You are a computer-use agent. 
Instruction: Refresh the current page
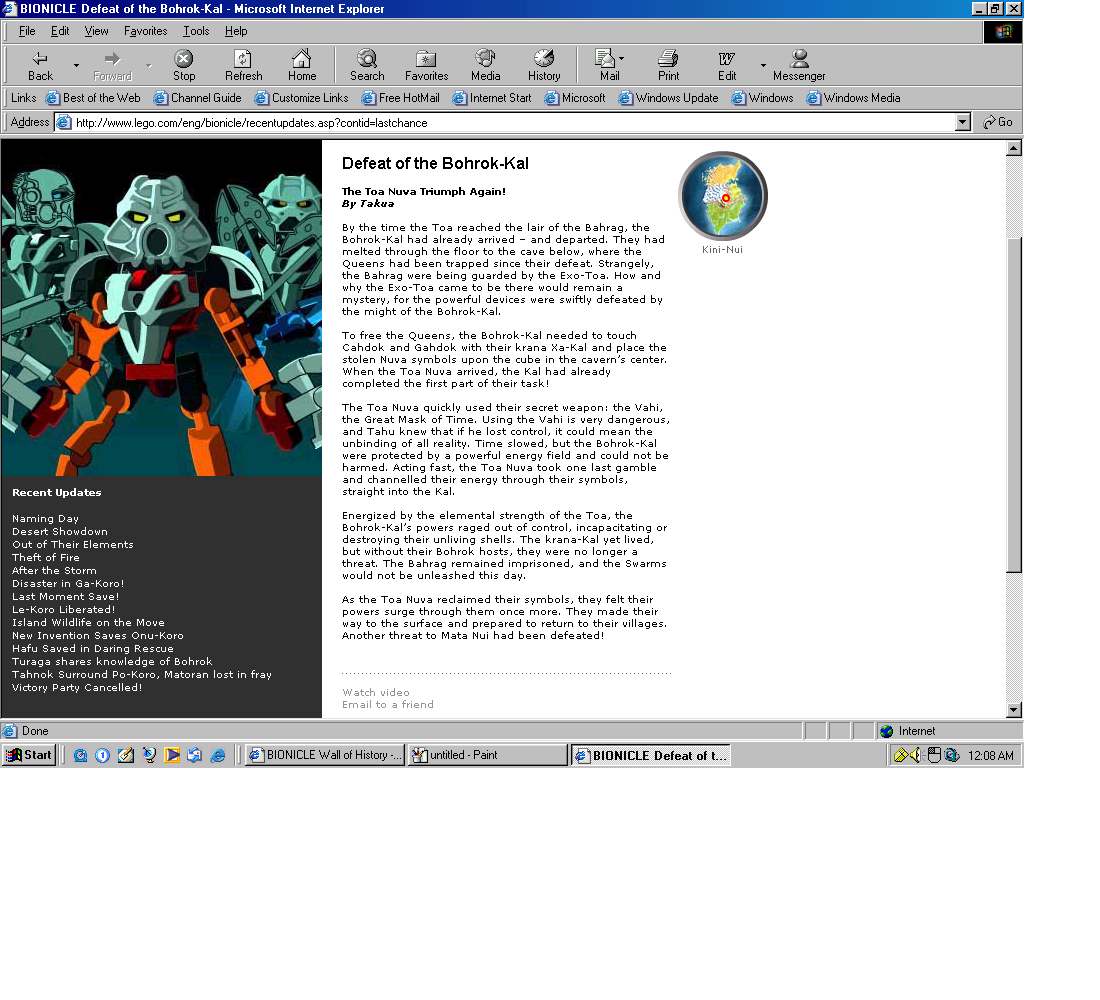(243, 66)
